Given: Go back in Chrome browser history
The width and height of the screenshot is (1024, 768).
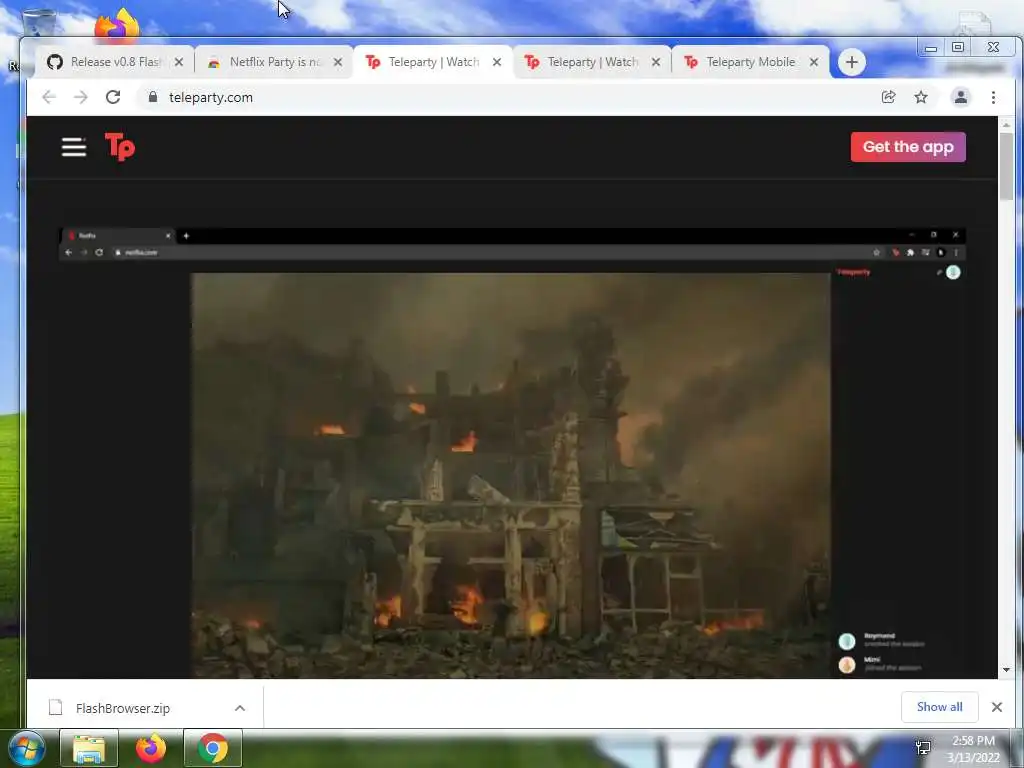Looking at the screenshot, I should click(49, 97).
